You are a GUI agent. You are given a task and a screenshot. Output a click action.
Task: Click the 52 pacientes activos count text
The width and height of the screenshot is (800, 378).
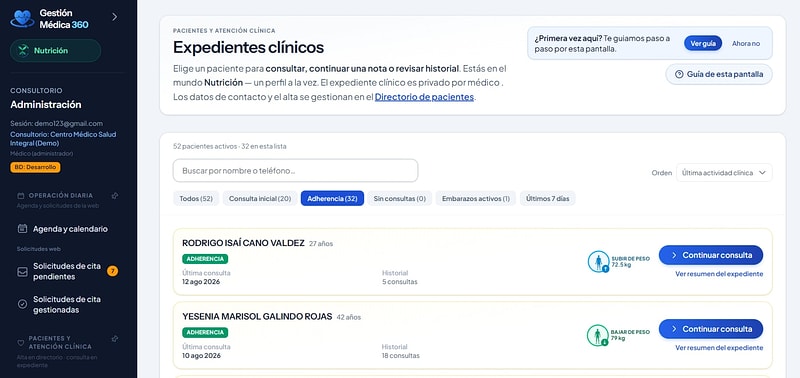click(x=206, y=146)
